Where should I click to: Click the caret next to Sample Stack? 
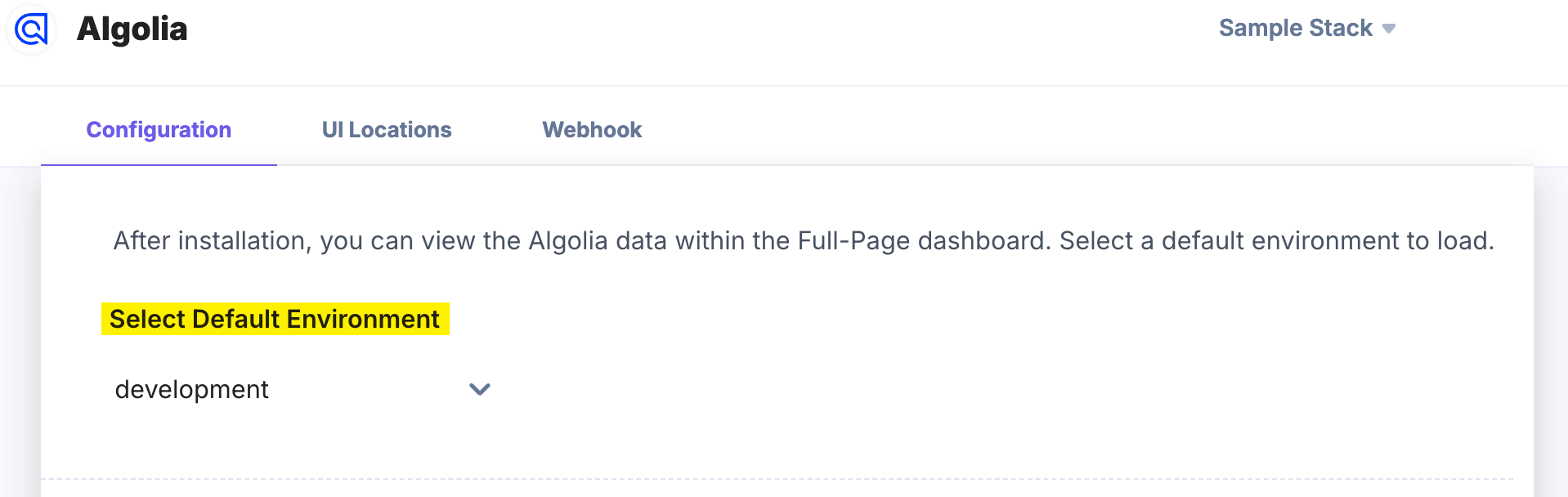point(1388,29)
